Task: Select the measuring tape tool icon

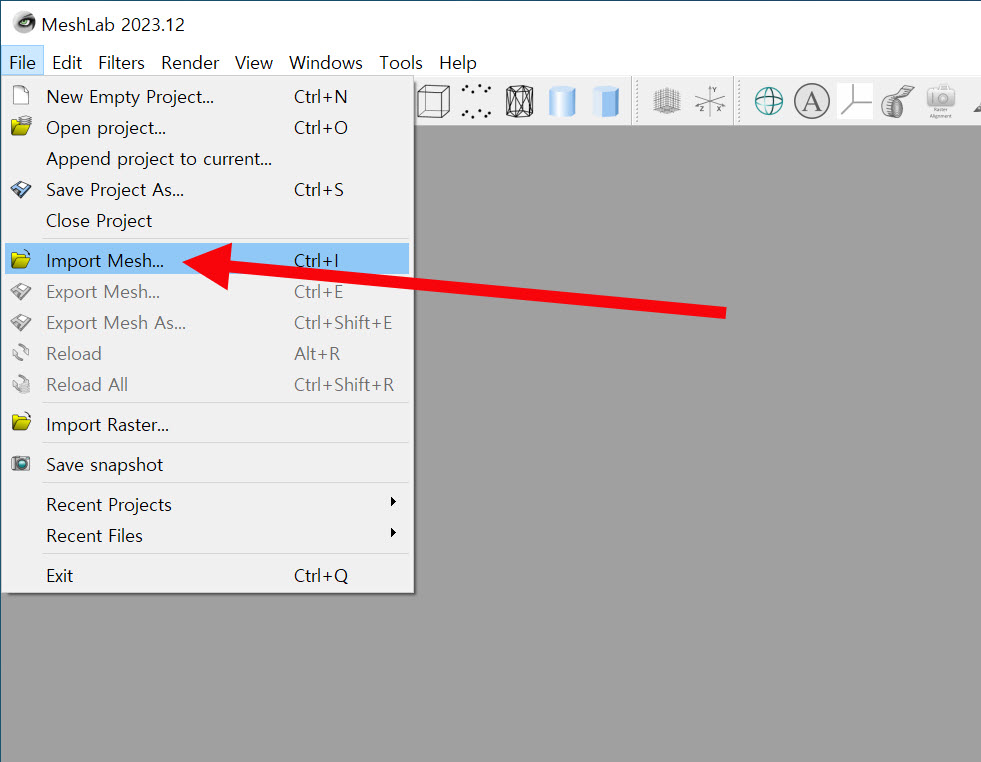Action: [897, 101]
